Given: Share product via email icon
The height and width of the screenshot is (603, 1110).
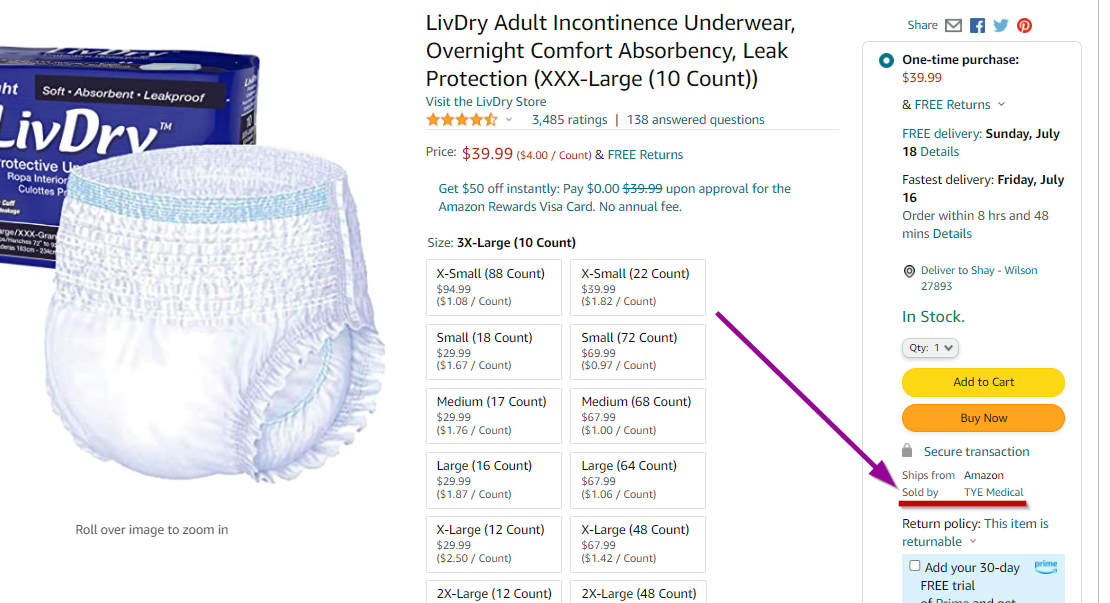Looking at the screenshot, I should (953, 26).
